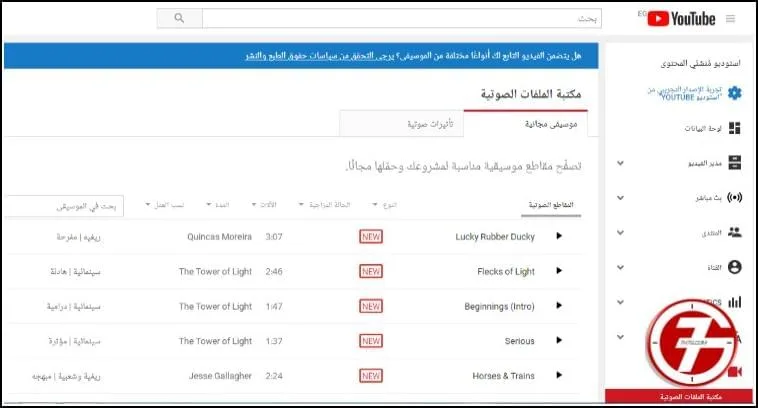Click the community people icon (المنتدى)
Viewport: 758px width, 408px height.
[x=734, y=233]
